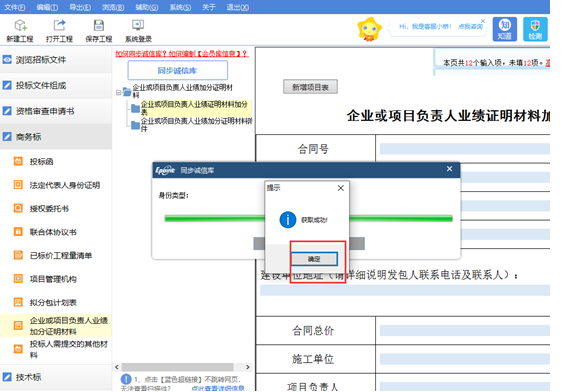Select 投标函 in the sidebar

pos(41,162)
